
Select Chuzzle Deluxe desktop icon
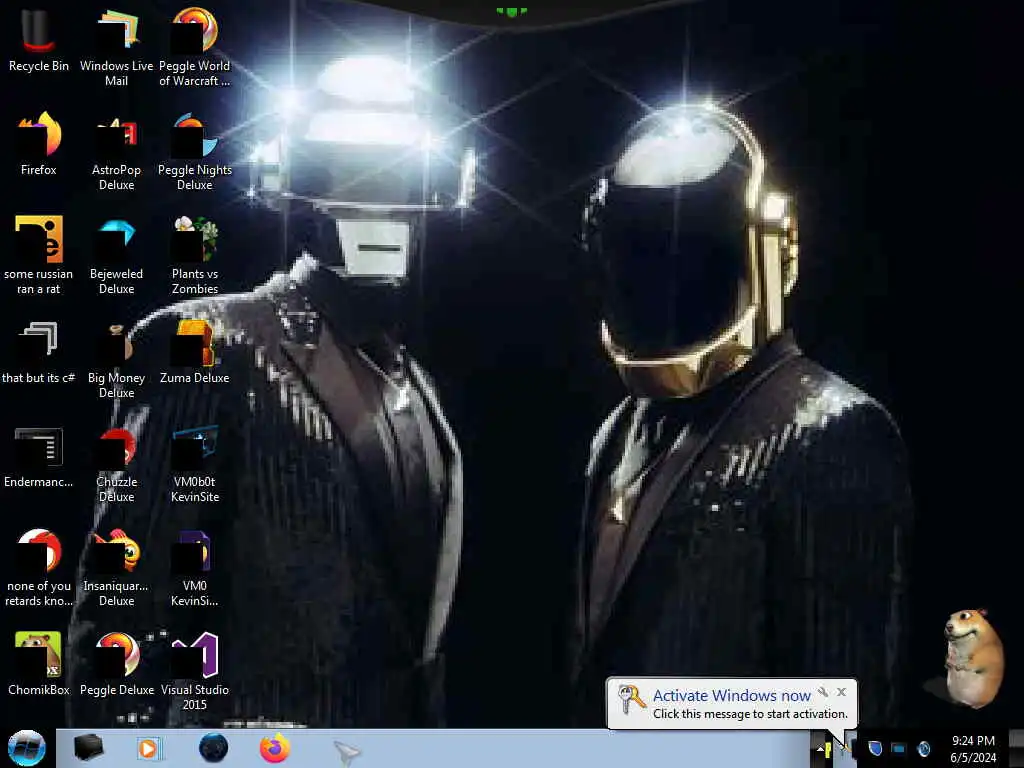tap(116, 464)
